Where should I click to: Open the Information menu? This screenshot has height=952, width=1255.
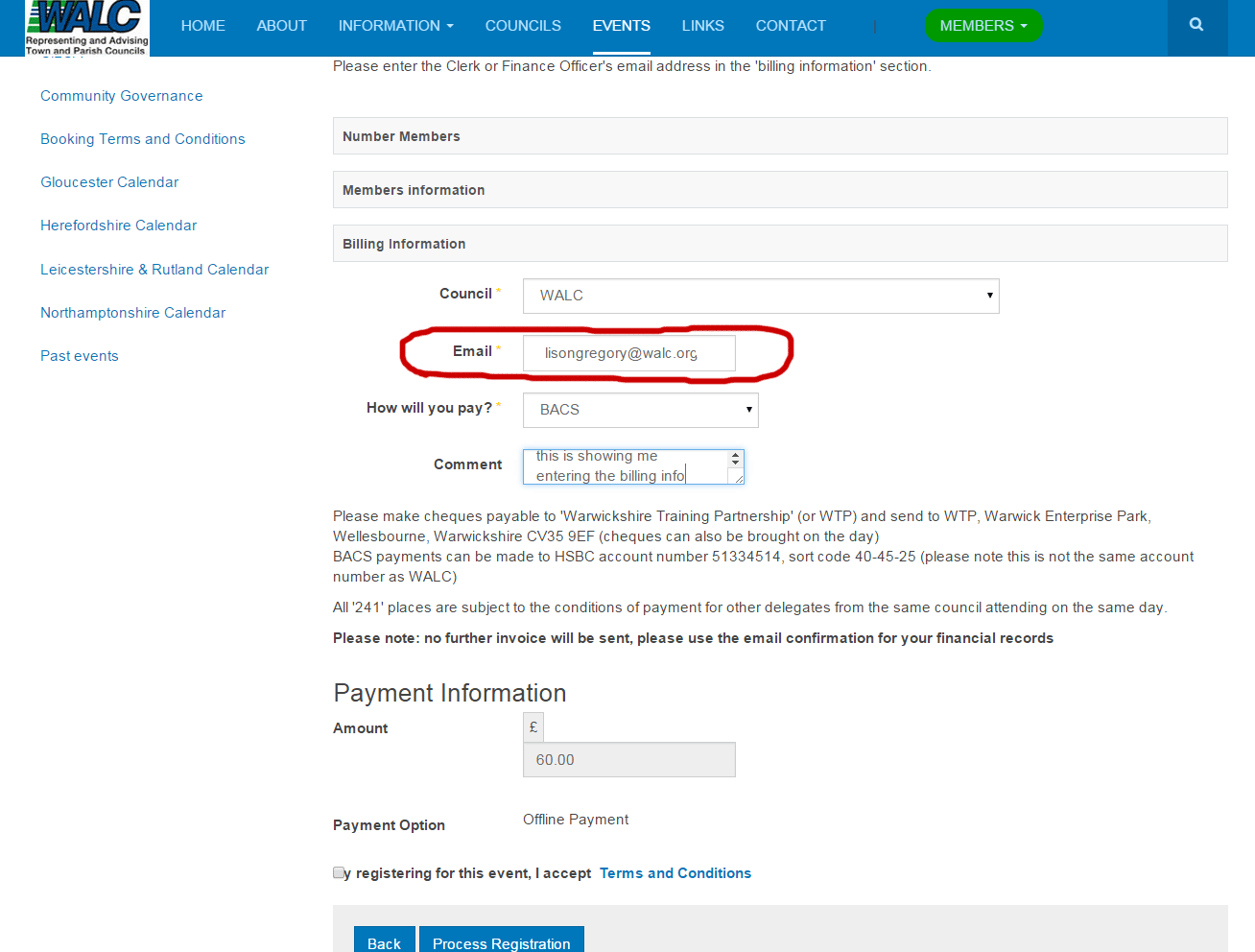[x=395, y=26]
